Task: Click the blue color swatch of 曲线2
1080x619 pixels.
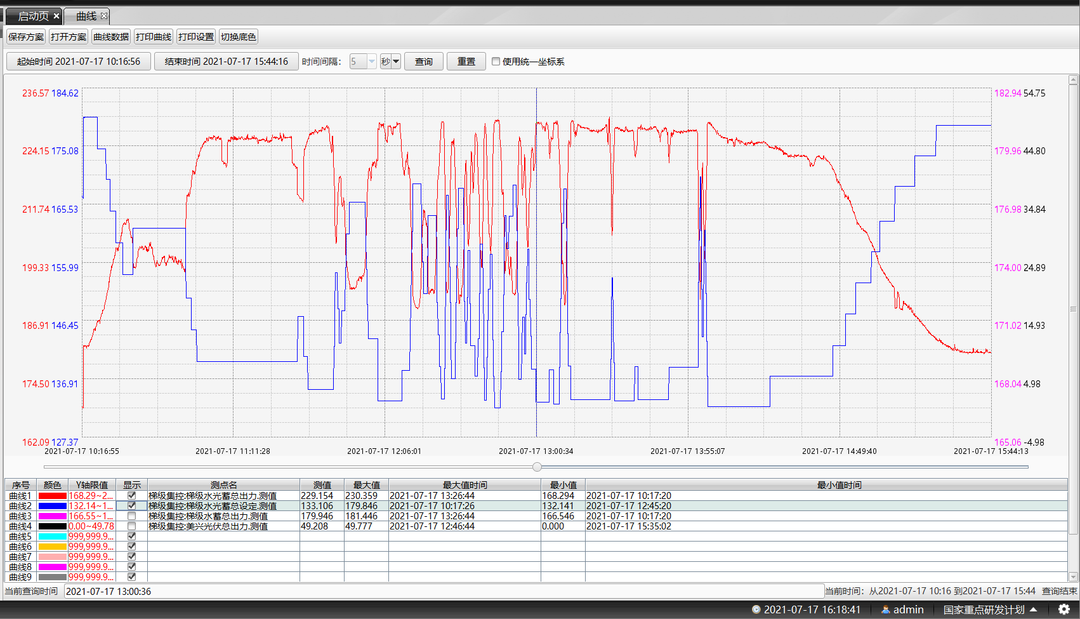Action: (52, 506)
